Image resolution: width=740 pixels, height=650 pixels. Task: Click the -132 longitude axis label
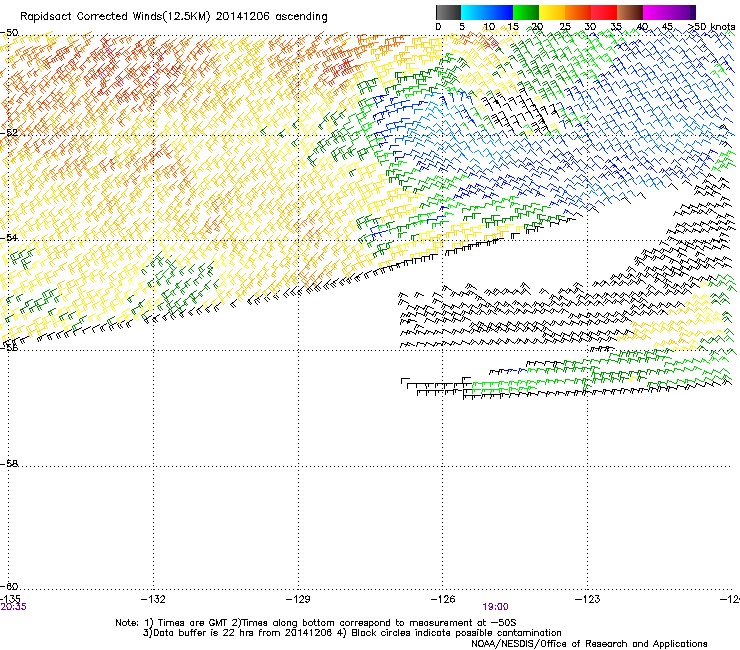point(153,599)
